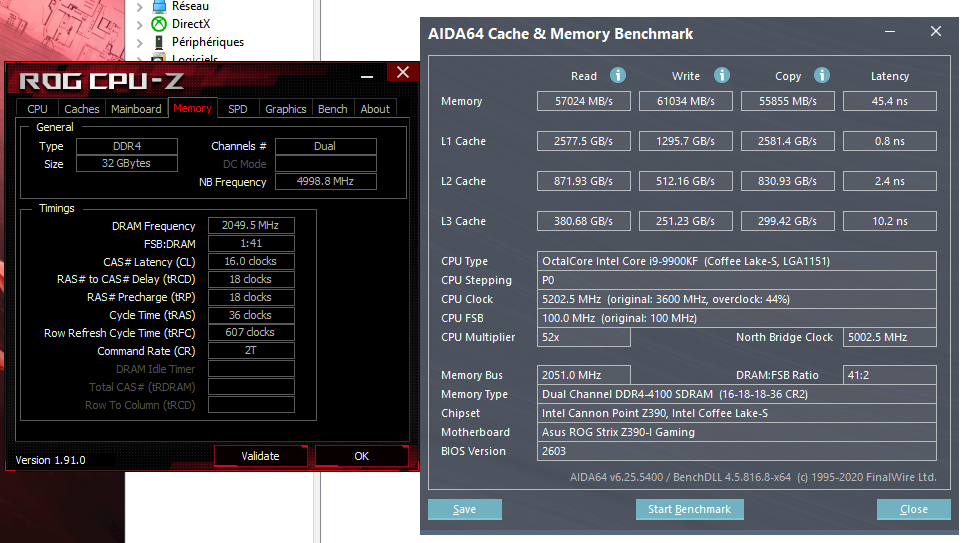The image size is (966, 543).
Task: Click the L3 Cache Read 380.68 GB/s value
Action: click(x=583, y=221)
